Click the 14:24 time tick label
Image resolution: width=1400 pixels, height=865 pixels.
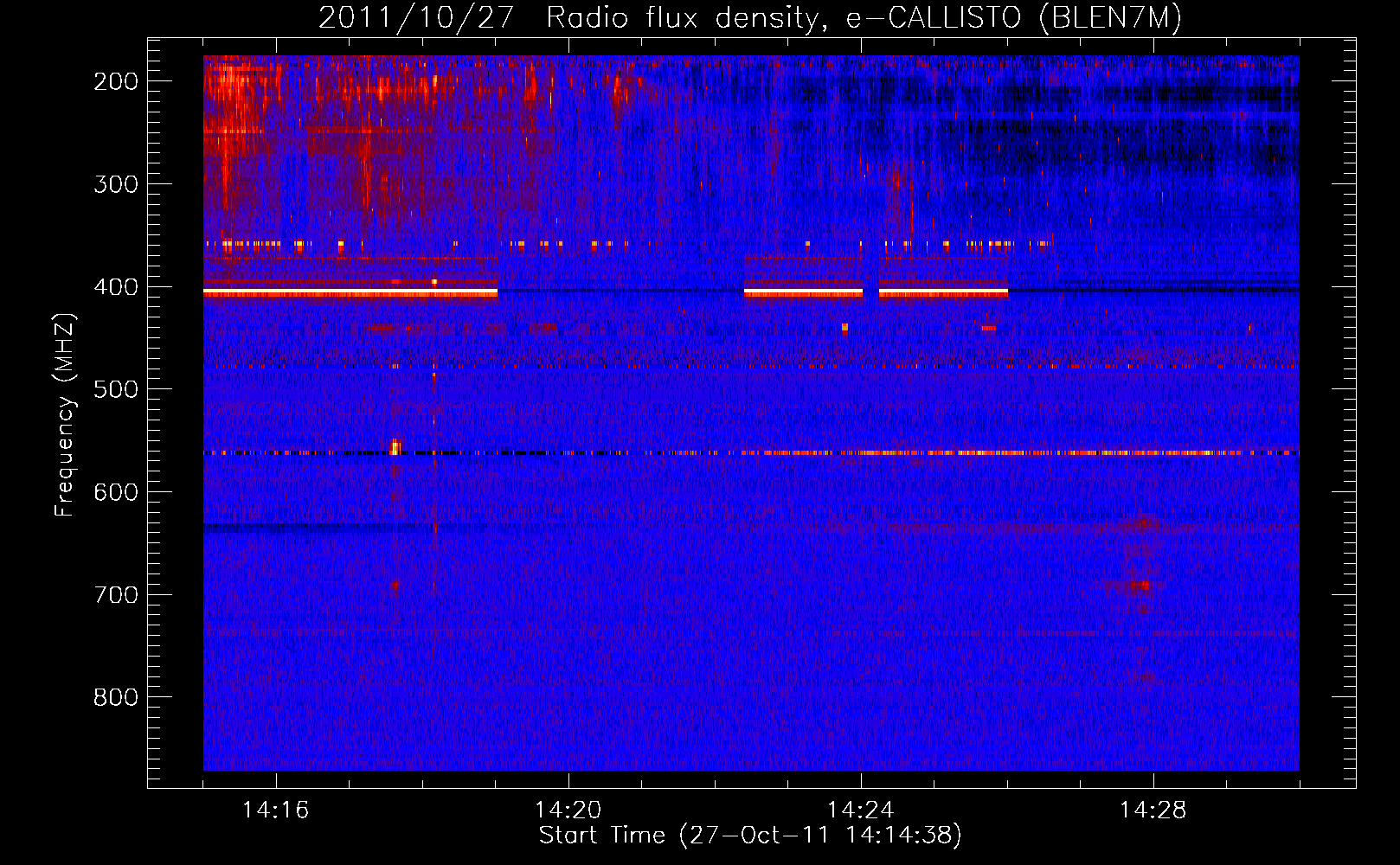pyautogui.click(x=860, y=811)
